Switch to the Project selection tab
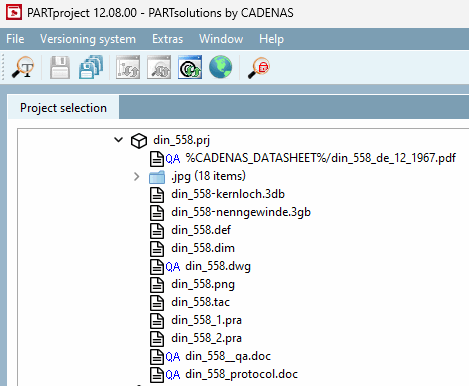This screenshot has height=386, width=469. coord(63,108)
